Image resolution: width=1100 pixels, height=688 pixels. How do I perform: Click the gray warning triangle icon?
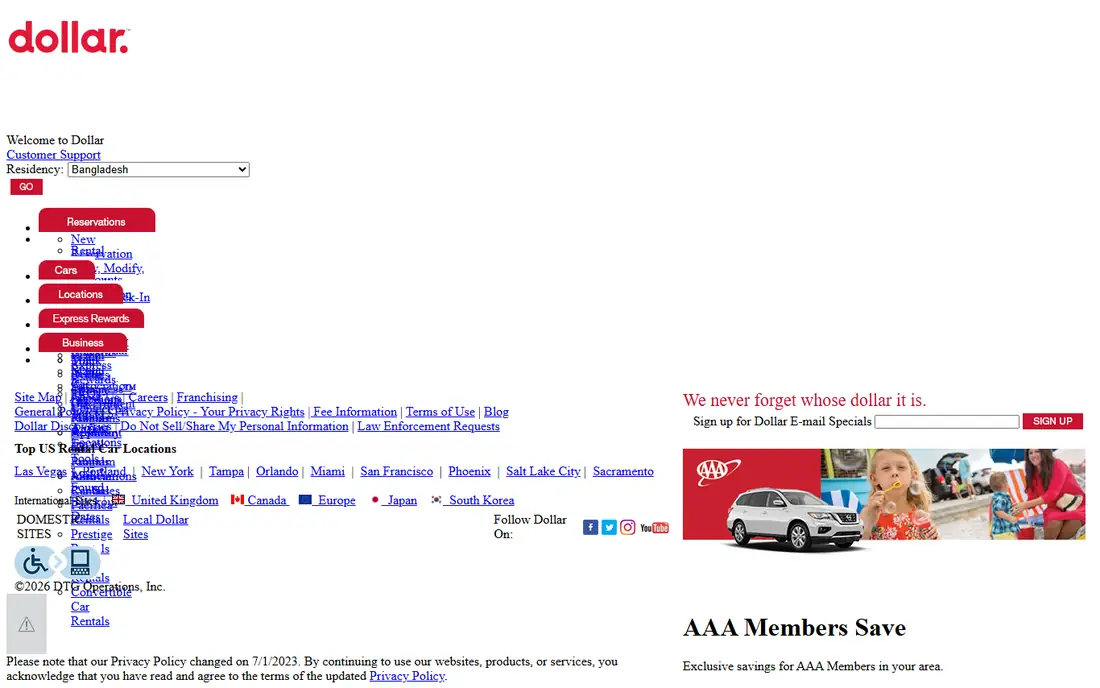27,624
